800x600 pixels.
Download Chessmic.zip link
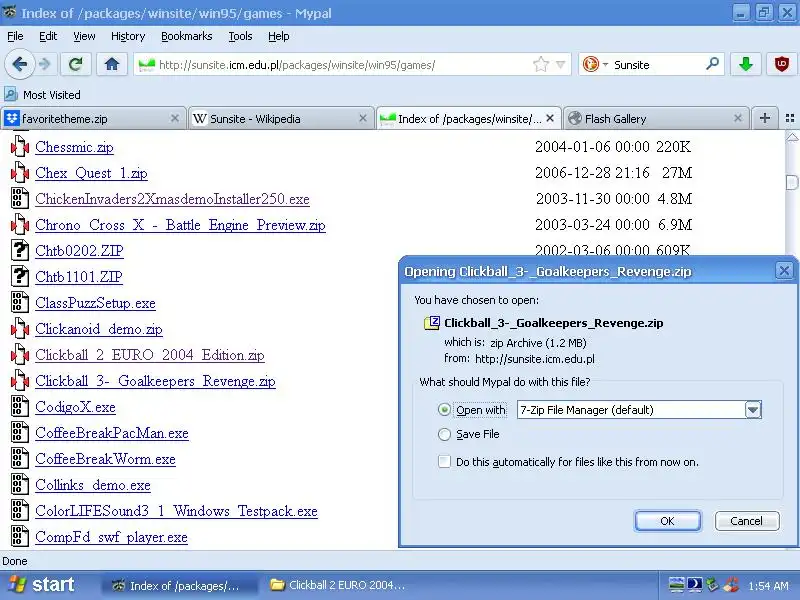tap(74, 147)
